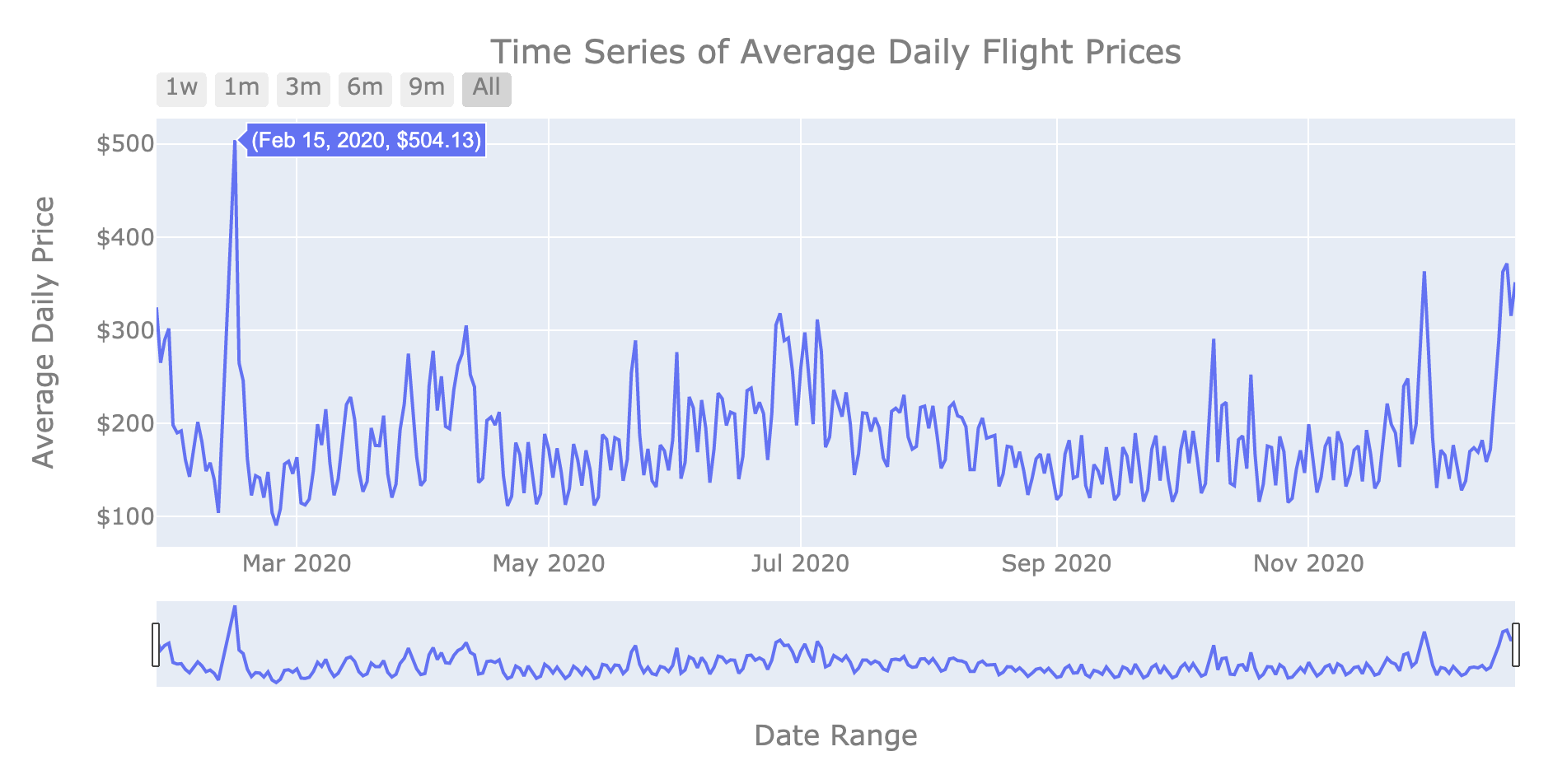
Task: Click the $100 y-axis tick label
Action: (125, 517)
